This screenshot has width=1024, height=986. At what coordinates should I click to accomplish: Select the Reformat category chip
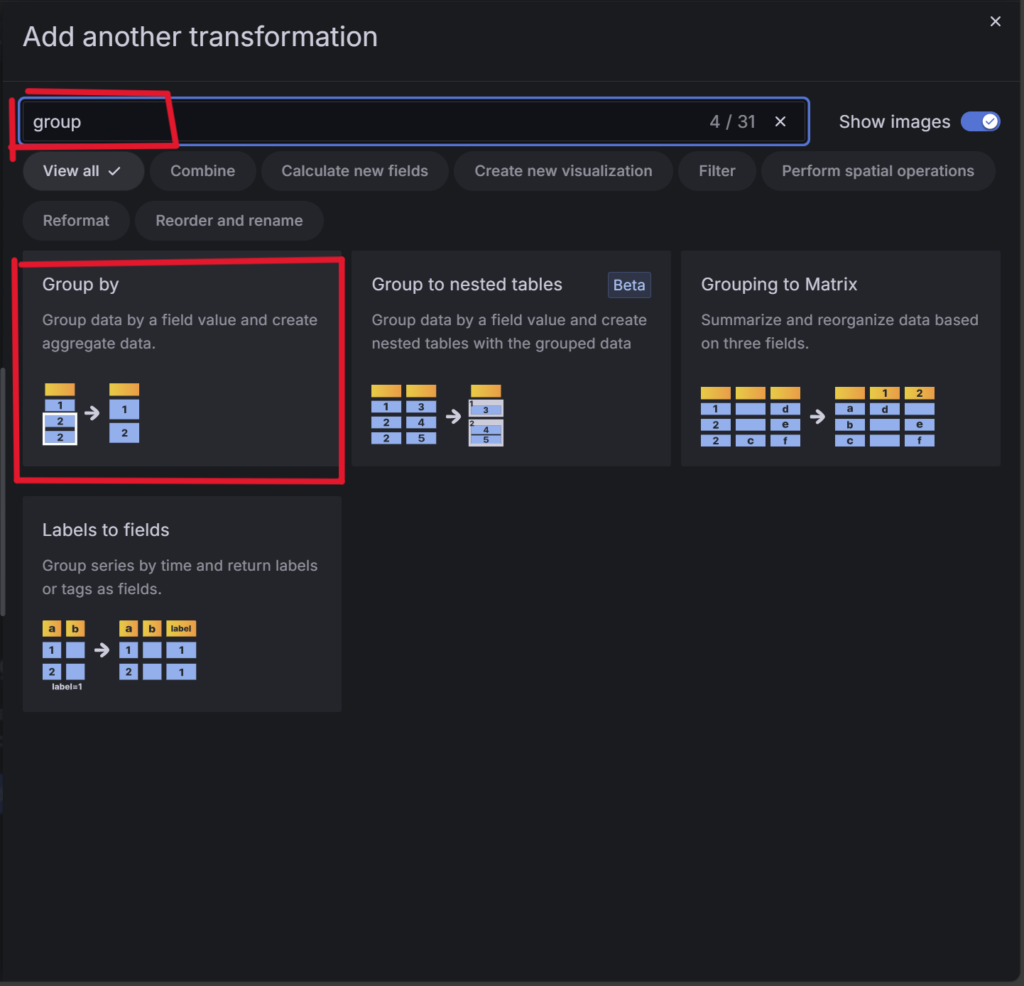76,221
